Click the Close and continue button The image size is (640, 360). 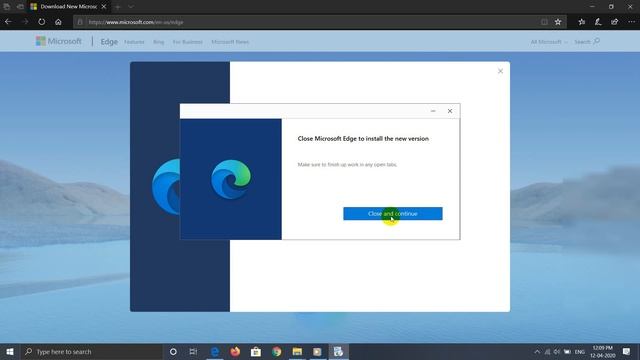coord(393,213)
